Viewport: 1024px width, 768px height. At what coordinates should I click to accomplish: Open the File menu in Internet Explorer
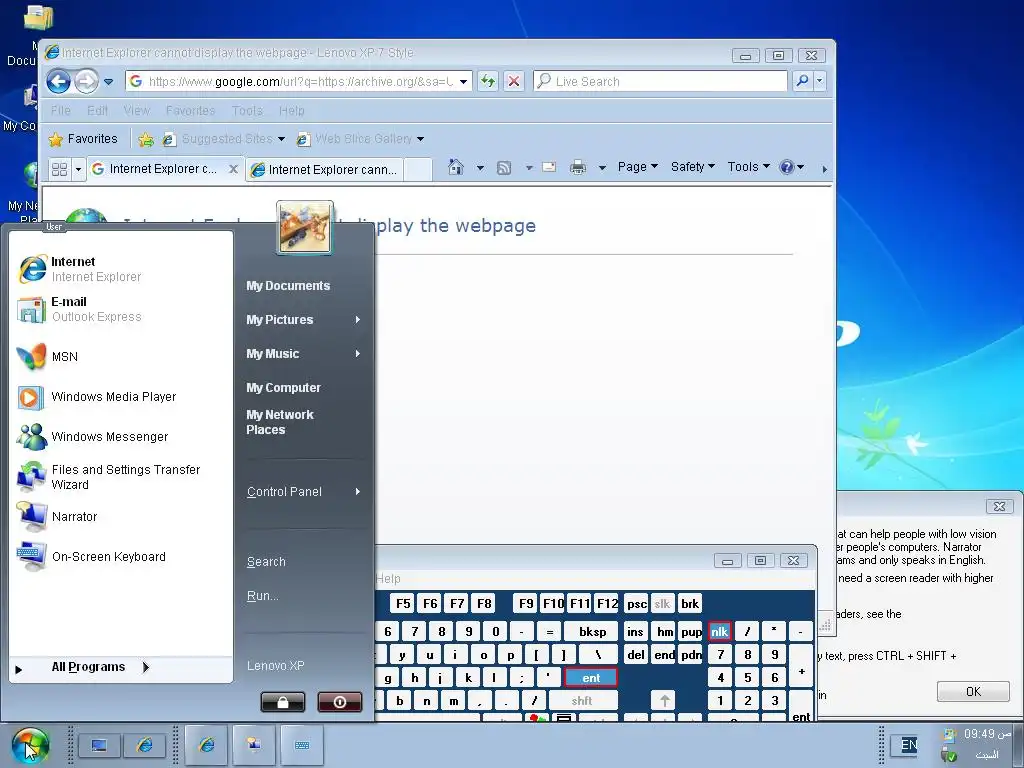pyautogui.click(x=61, y=110)
